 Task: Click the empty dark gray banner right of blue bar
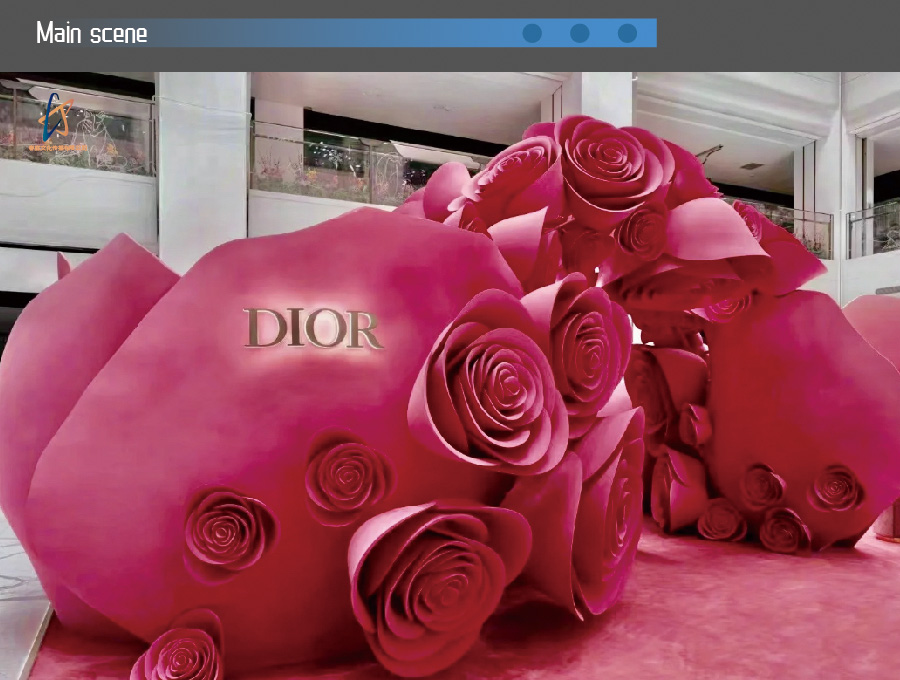[778, 33]
